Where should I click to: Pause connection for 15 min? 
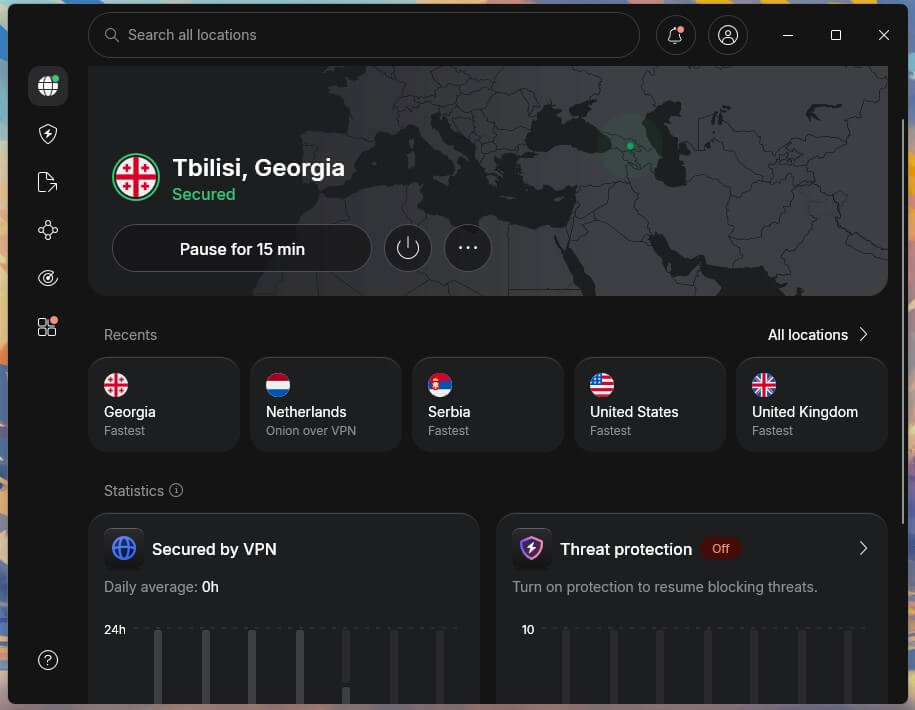point(242,248)
